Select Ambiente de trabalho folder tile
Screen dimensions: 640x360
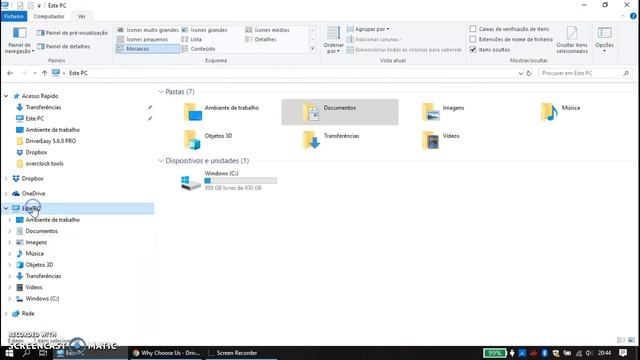tap(222, 112)
